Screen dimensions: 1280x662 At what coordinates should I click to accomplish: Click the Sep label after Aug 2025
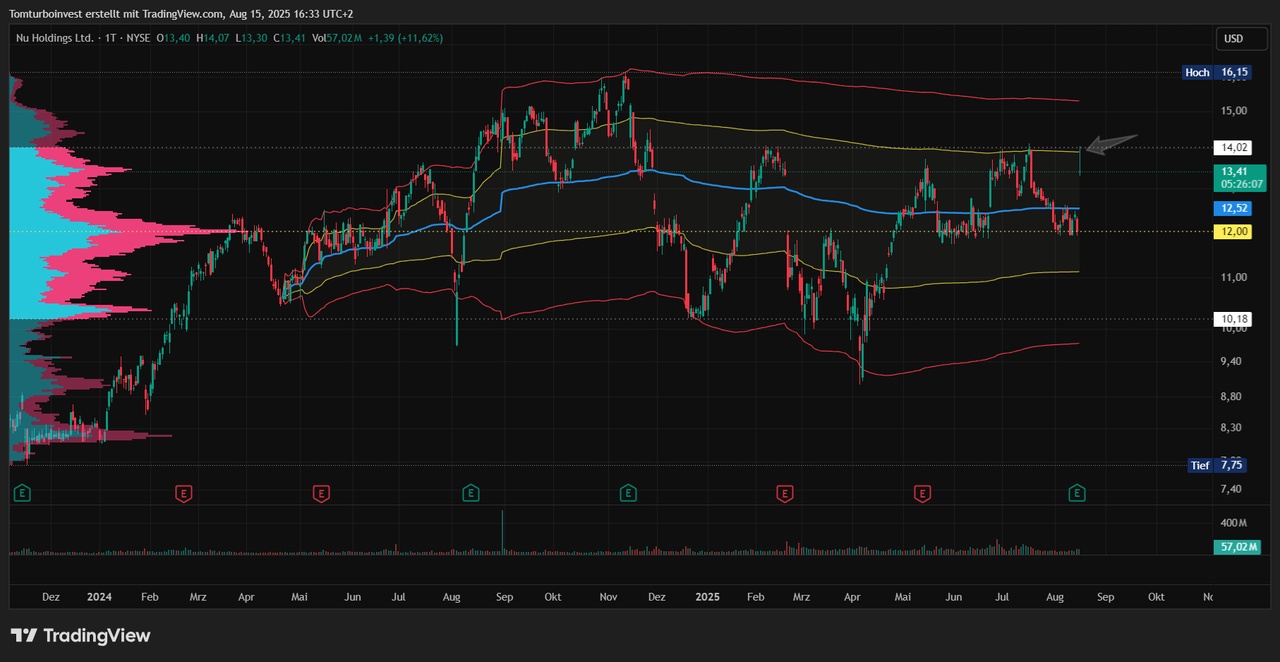(x=1105, y=597)
